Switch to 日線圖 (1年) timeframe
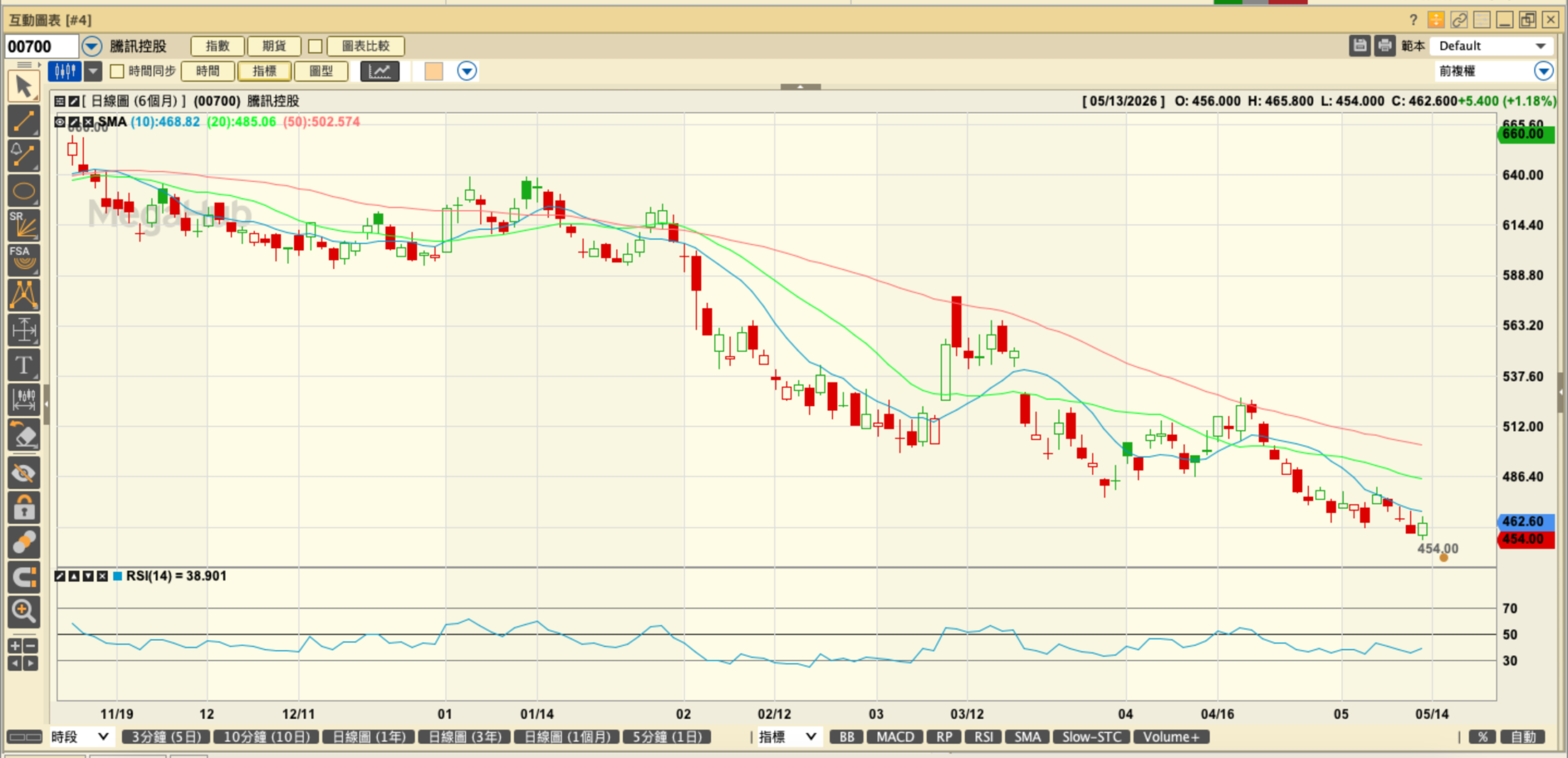Image resolution: width=1568 pixels, height=758 pixels. click(369, 737)
